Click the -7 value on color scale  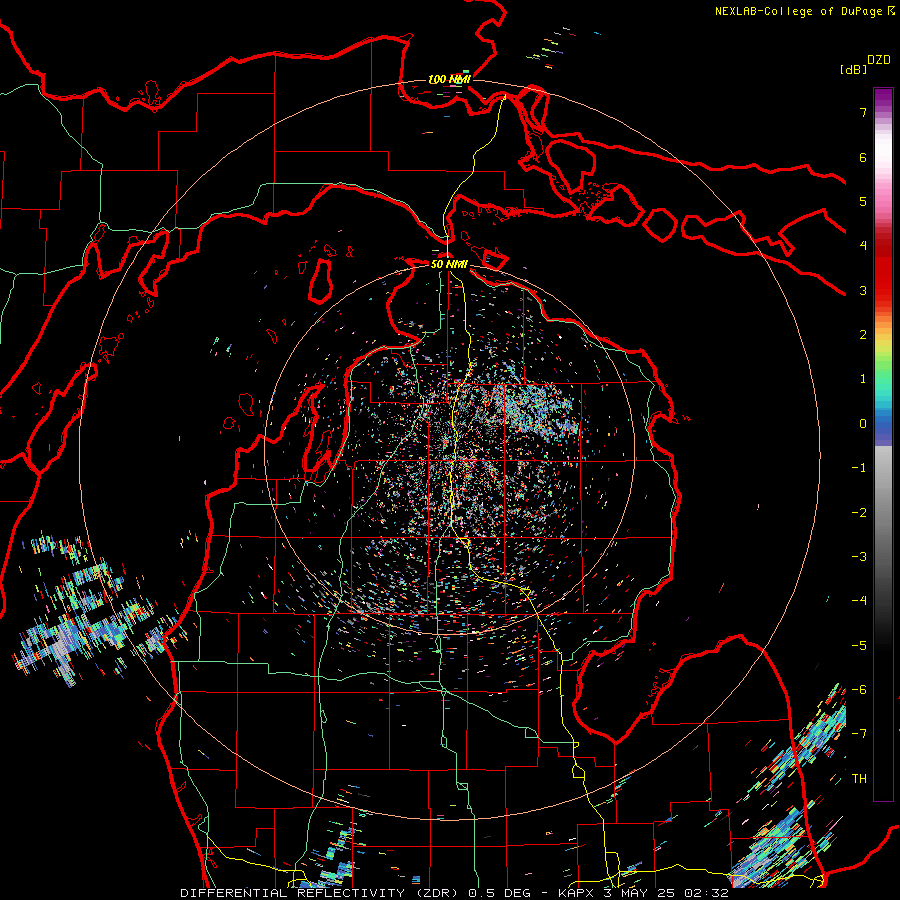click(x=859, y=734)
